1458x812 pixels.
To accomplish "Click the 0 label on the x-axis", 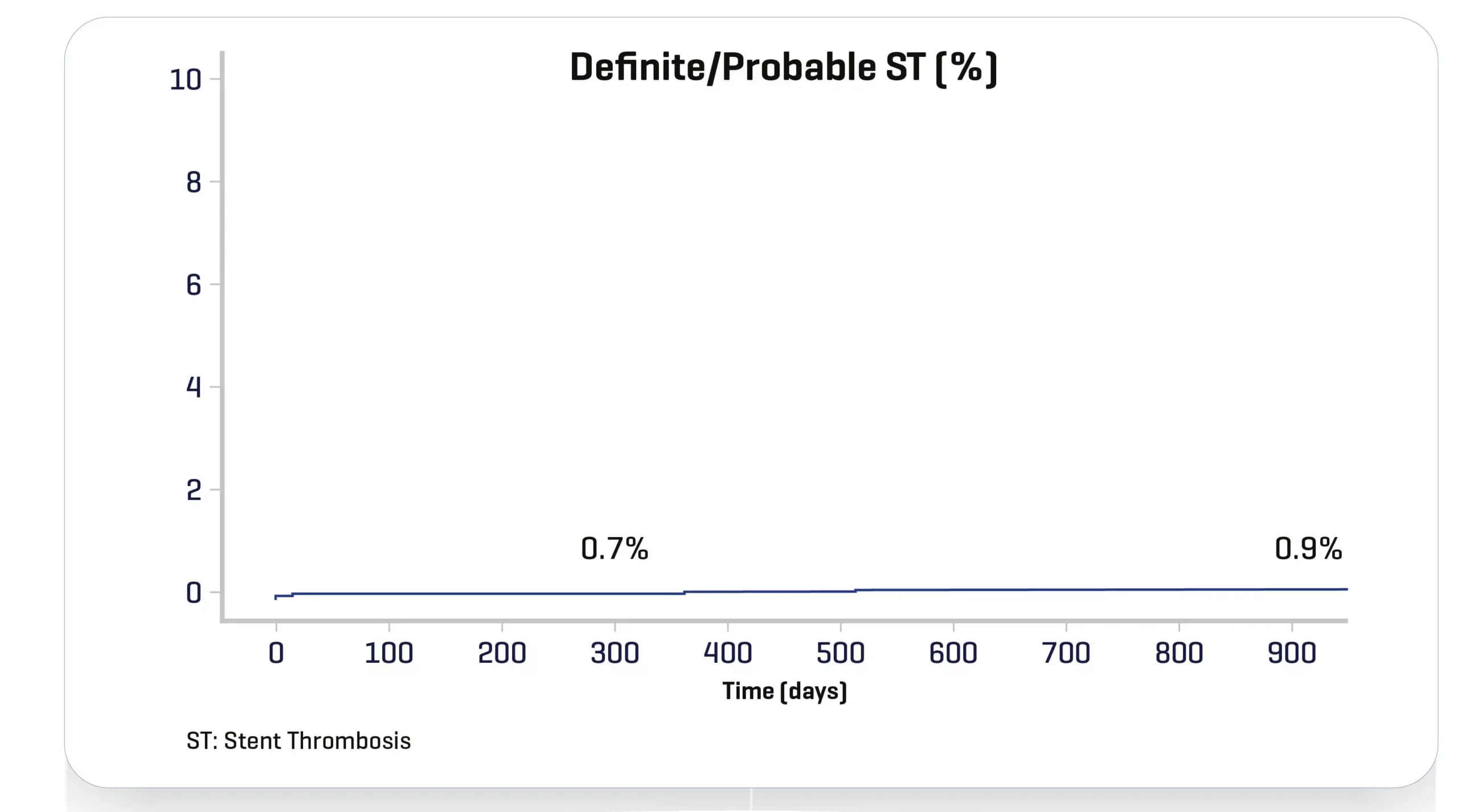I will [276, 653].
